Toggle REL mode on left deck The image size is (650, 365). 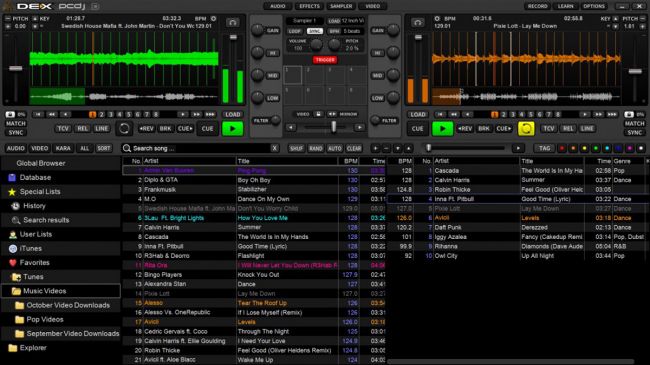[x=82, y=129]
